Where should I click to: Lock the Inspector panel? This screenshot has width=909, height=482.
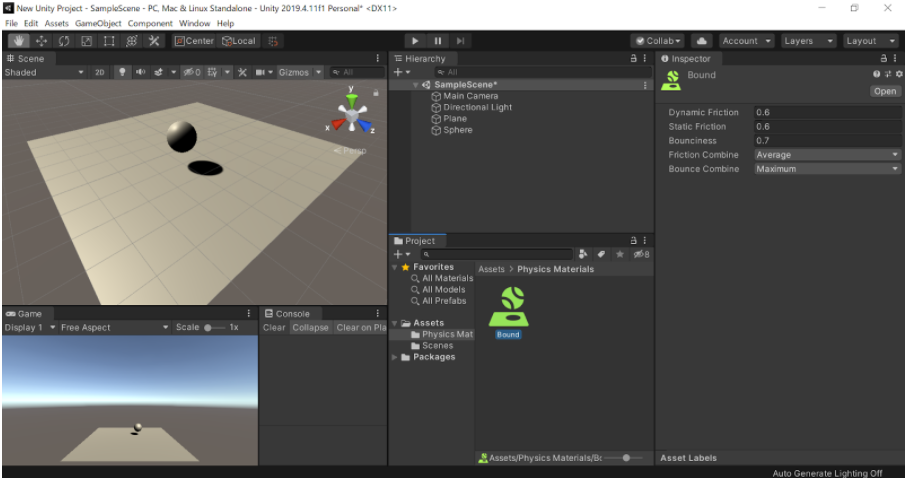(883, 58)
